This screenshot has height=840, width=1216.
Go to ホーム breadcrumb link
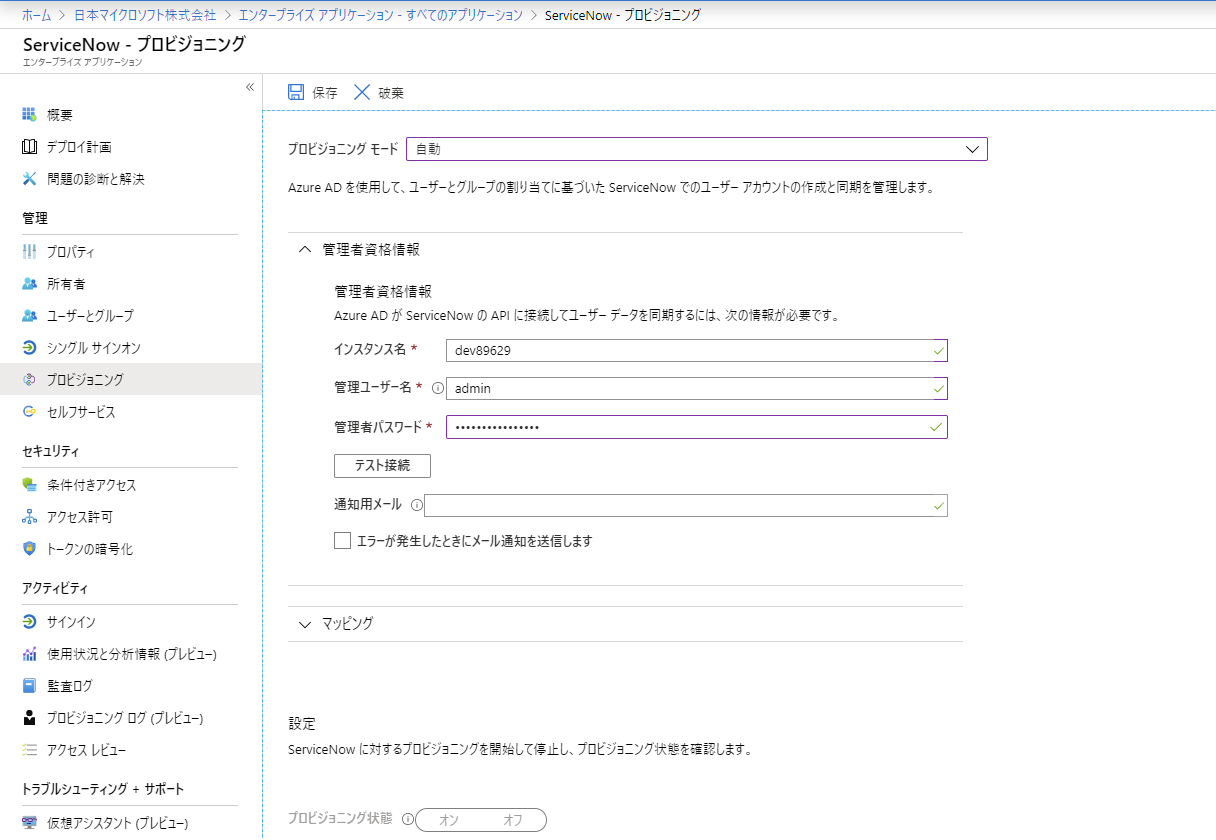tap(37, 15)
